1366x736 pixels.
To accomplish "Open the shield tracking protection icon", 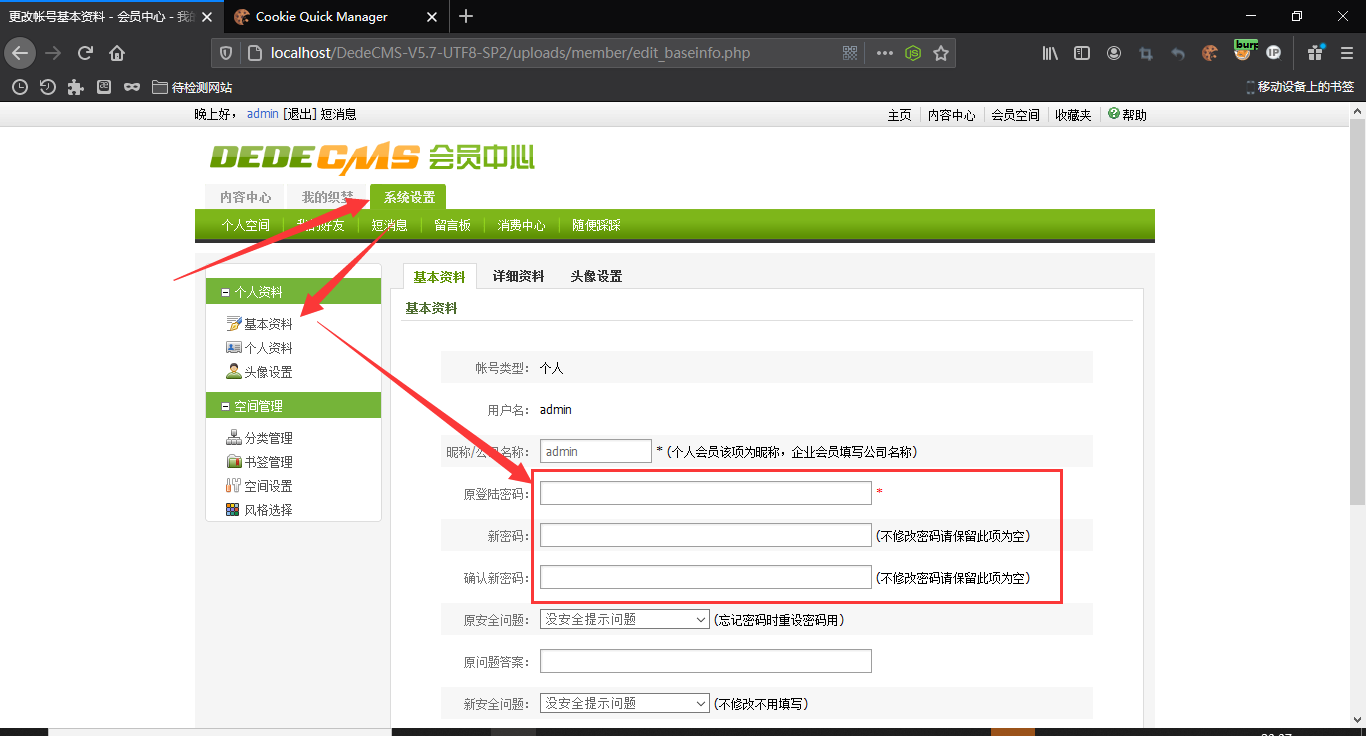I will pyautogui.click(x=226, y=53).
